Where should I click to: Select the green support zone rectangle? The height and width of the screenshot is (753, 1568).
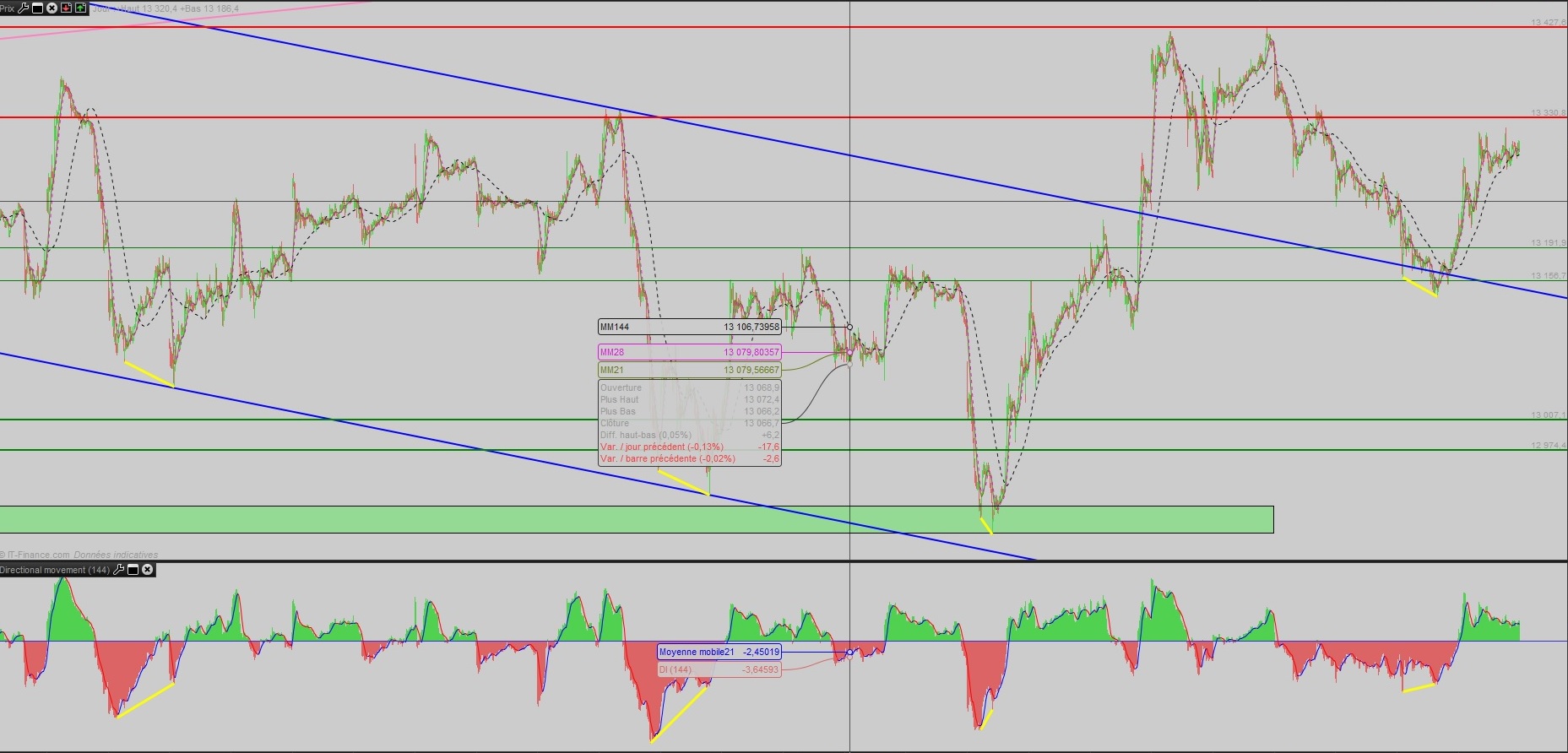click(x=637, y=519)
